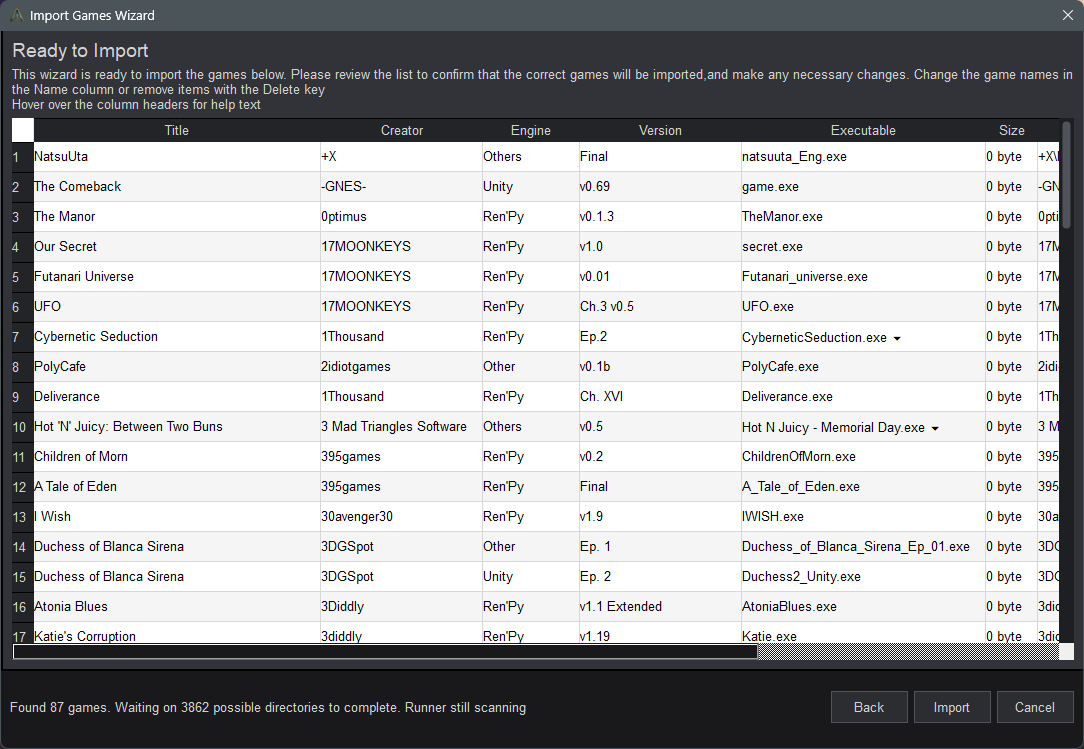Select A Tale of Eden title cell
The image size is (1084, 749).
[x=177, y=486]
